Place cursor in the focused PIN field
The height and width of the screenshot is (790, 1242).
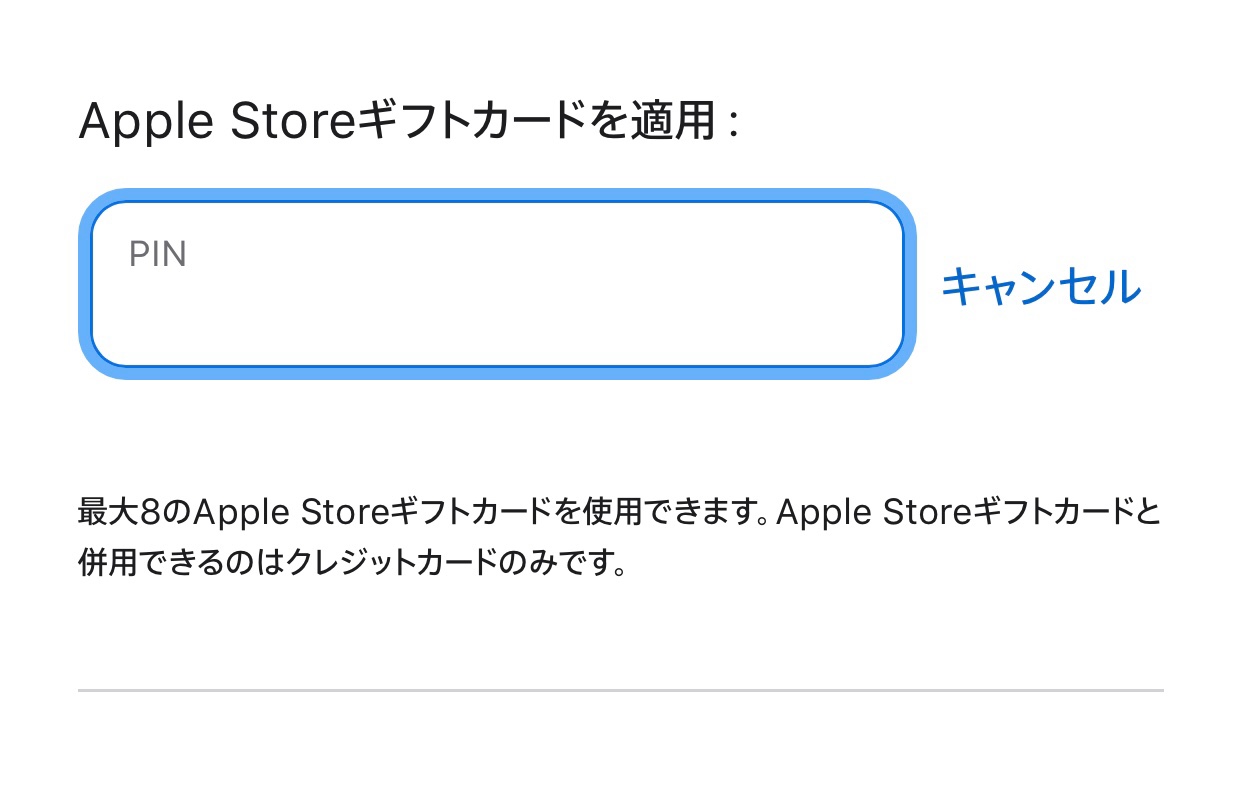[497, 284]
